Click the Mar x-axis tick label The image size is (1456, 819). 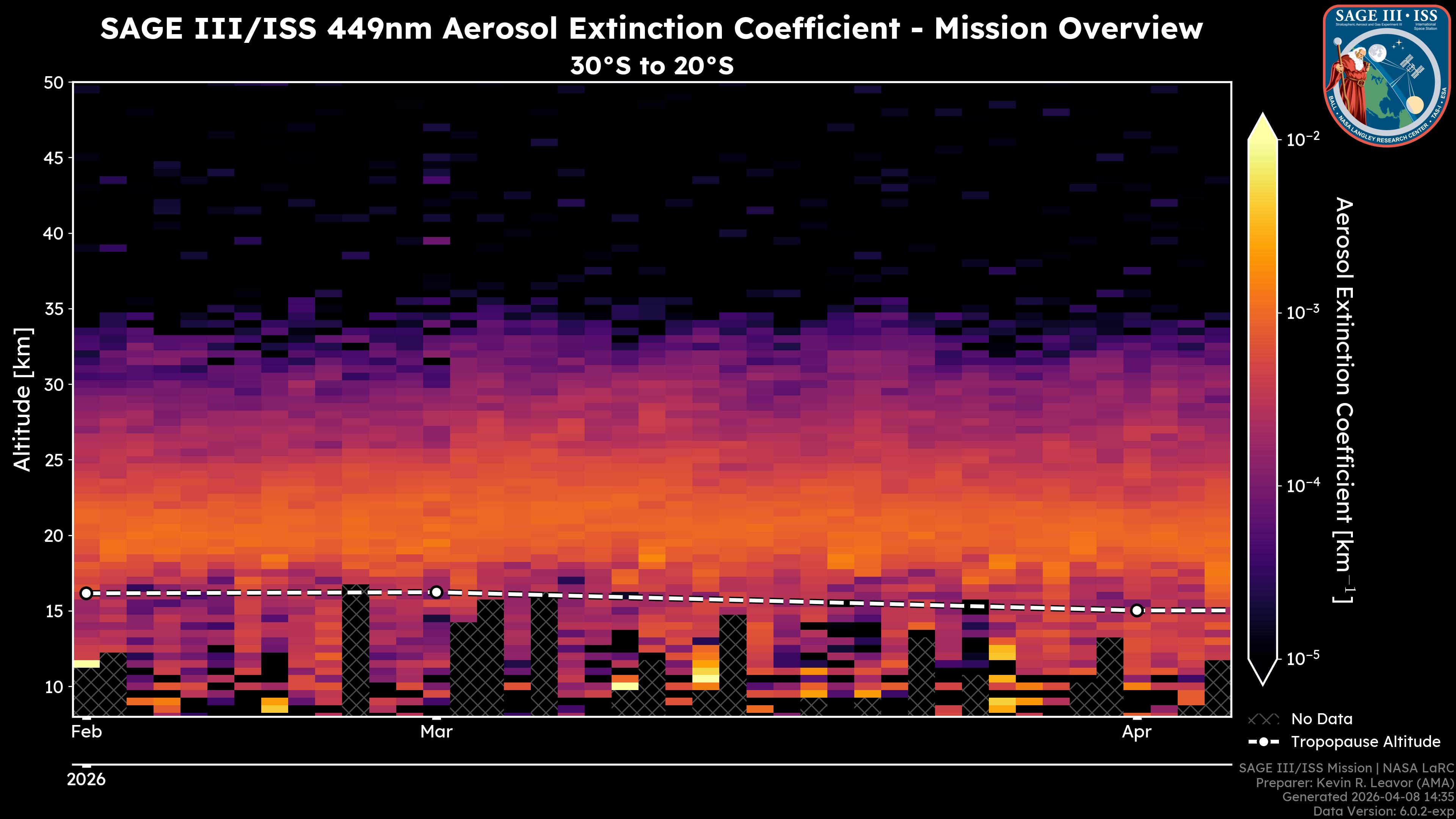pos(436,732)
